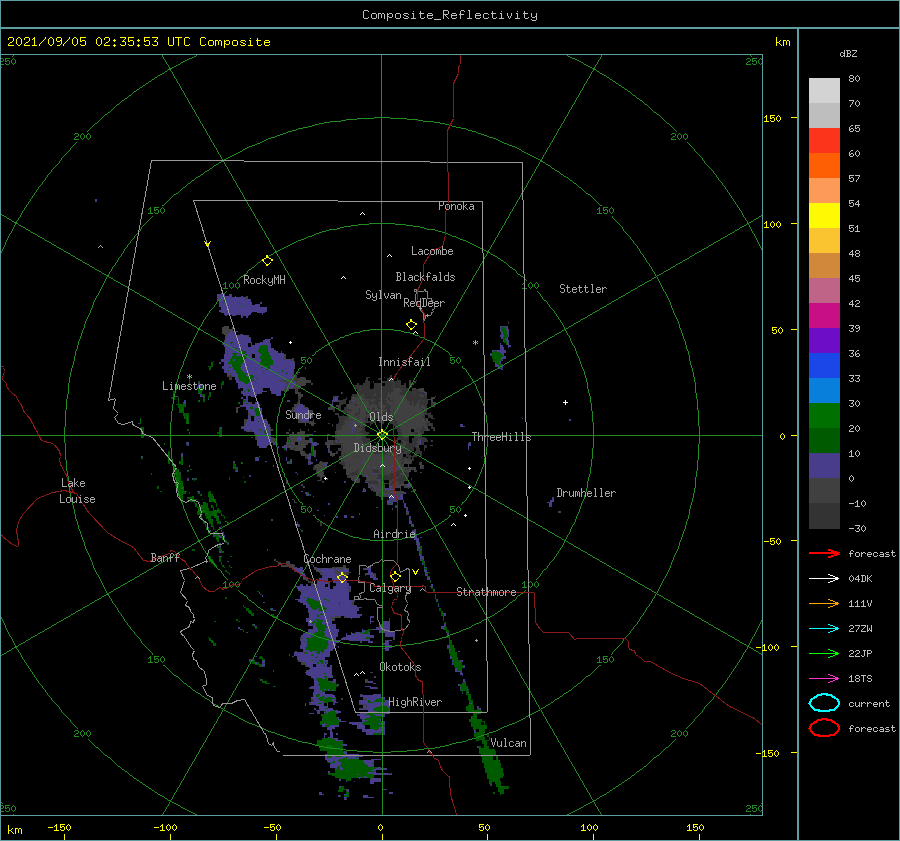Click the asterisk marker above Limestone

(x=189, y=377)
